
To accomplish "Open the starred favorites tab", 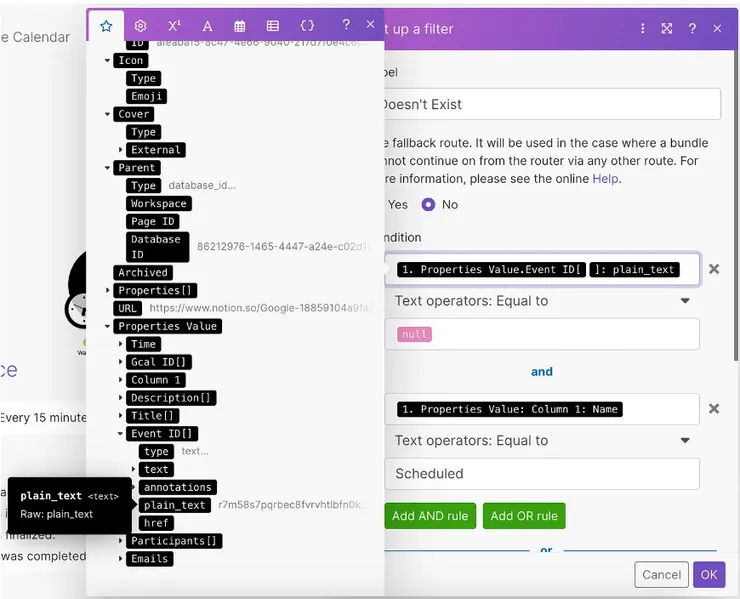I will coord(106,26).
